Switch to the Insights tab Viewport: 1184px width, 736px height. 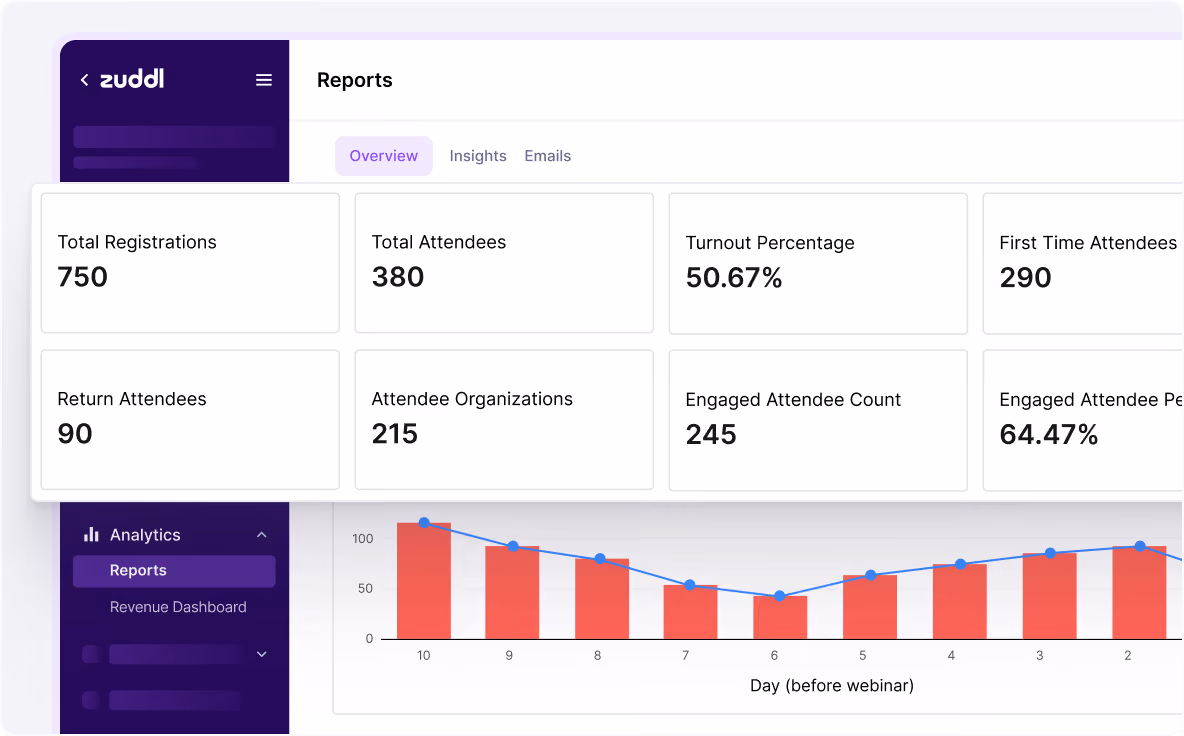click(x=478, y=156)
